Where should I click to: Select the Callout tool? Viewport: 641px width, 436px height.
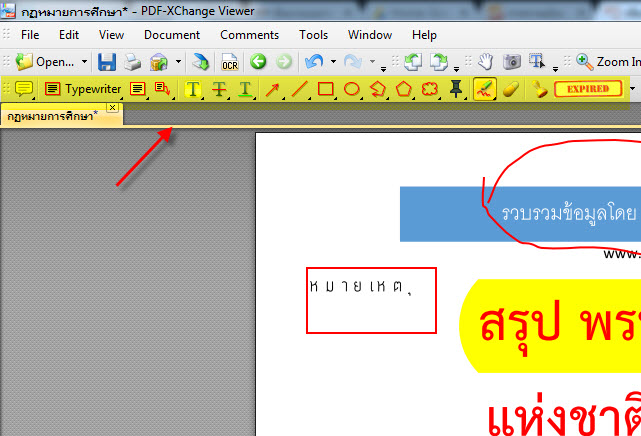(x=163, y=89)
